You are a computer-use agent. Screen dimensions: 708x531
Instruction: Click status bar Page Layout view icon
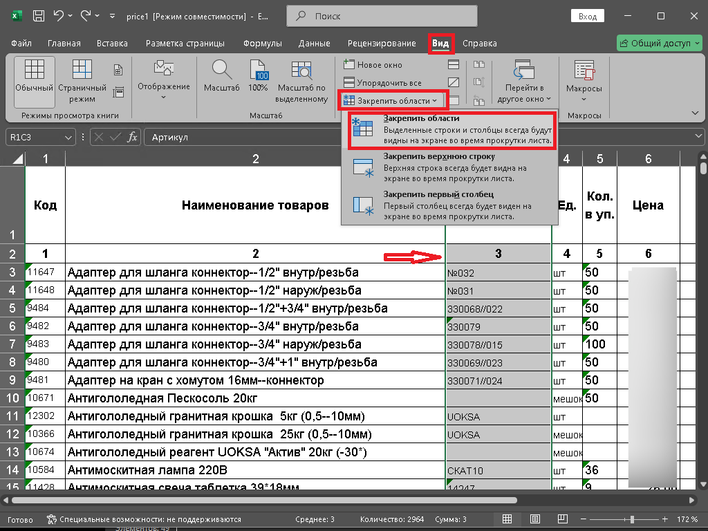(x=535, y=519)
